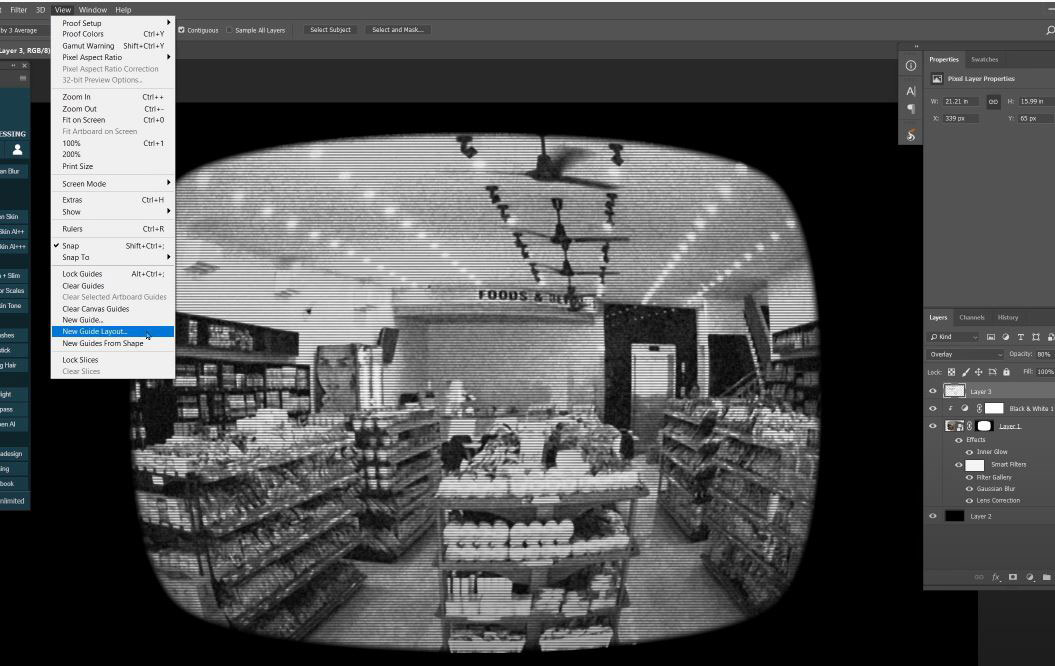Image resolution: width=1055 pixels, height=666 pixels.
Task: Lock image pixels brush icon
Action: [x=966, y=372]
